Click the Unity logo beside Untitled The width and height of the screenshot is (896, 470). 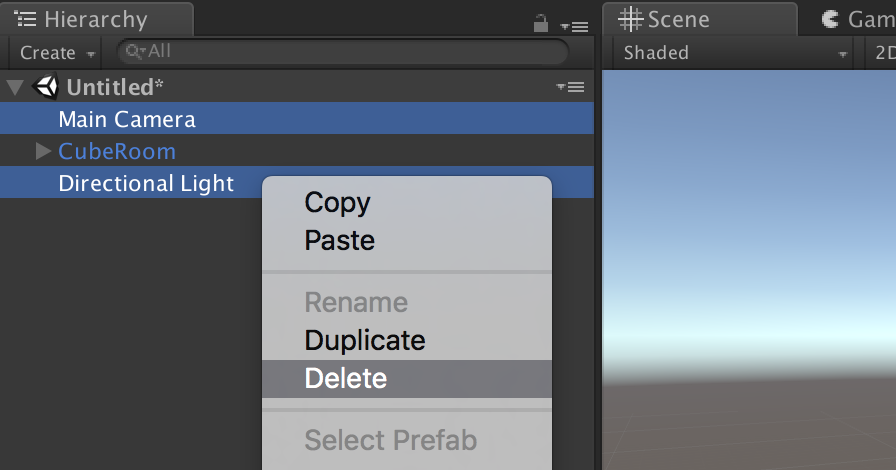click(45, 87)
